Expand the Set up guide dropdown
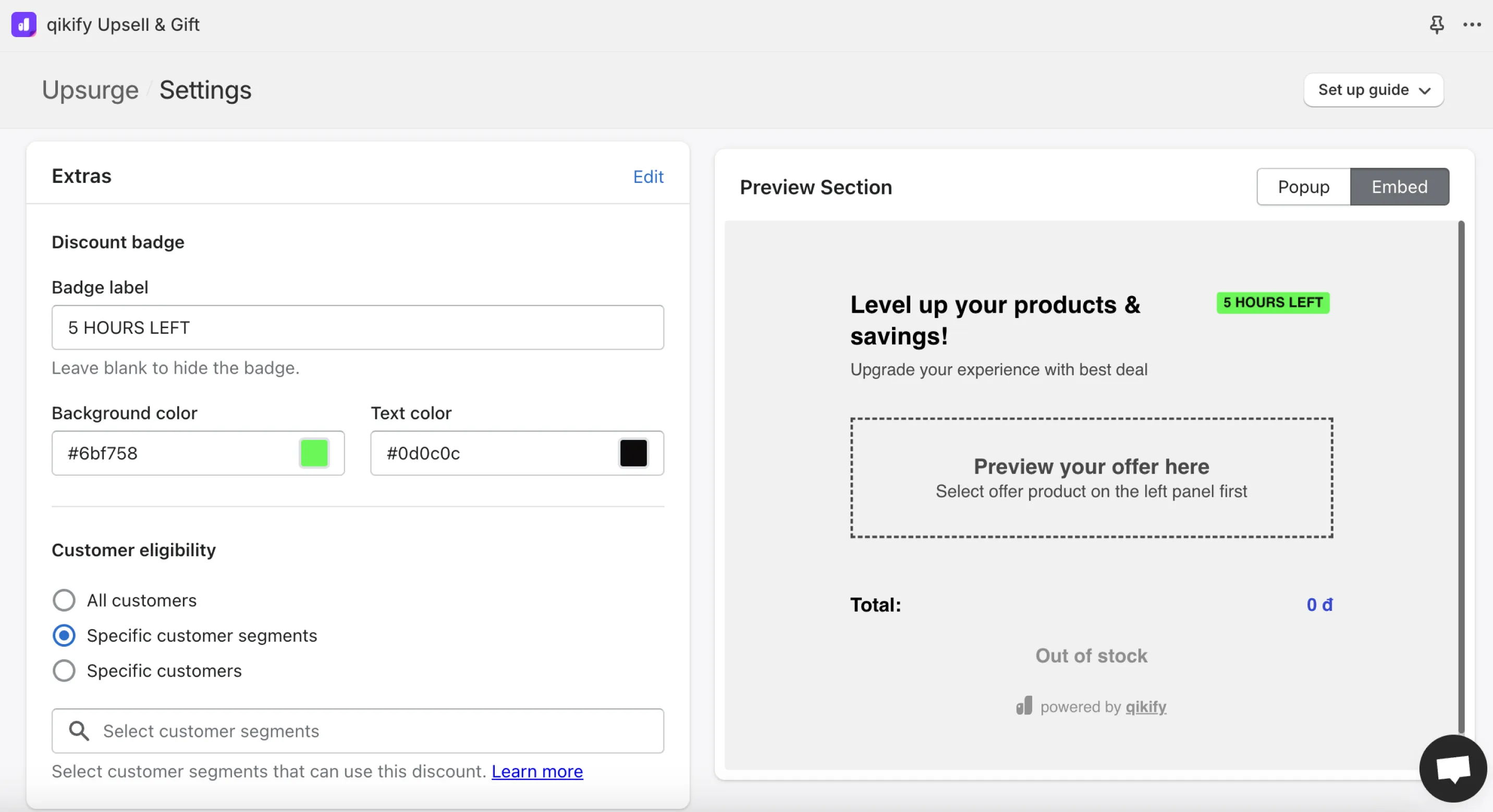The height and width of the screenshot is (812, 1493). click(x=1373, y=90)
